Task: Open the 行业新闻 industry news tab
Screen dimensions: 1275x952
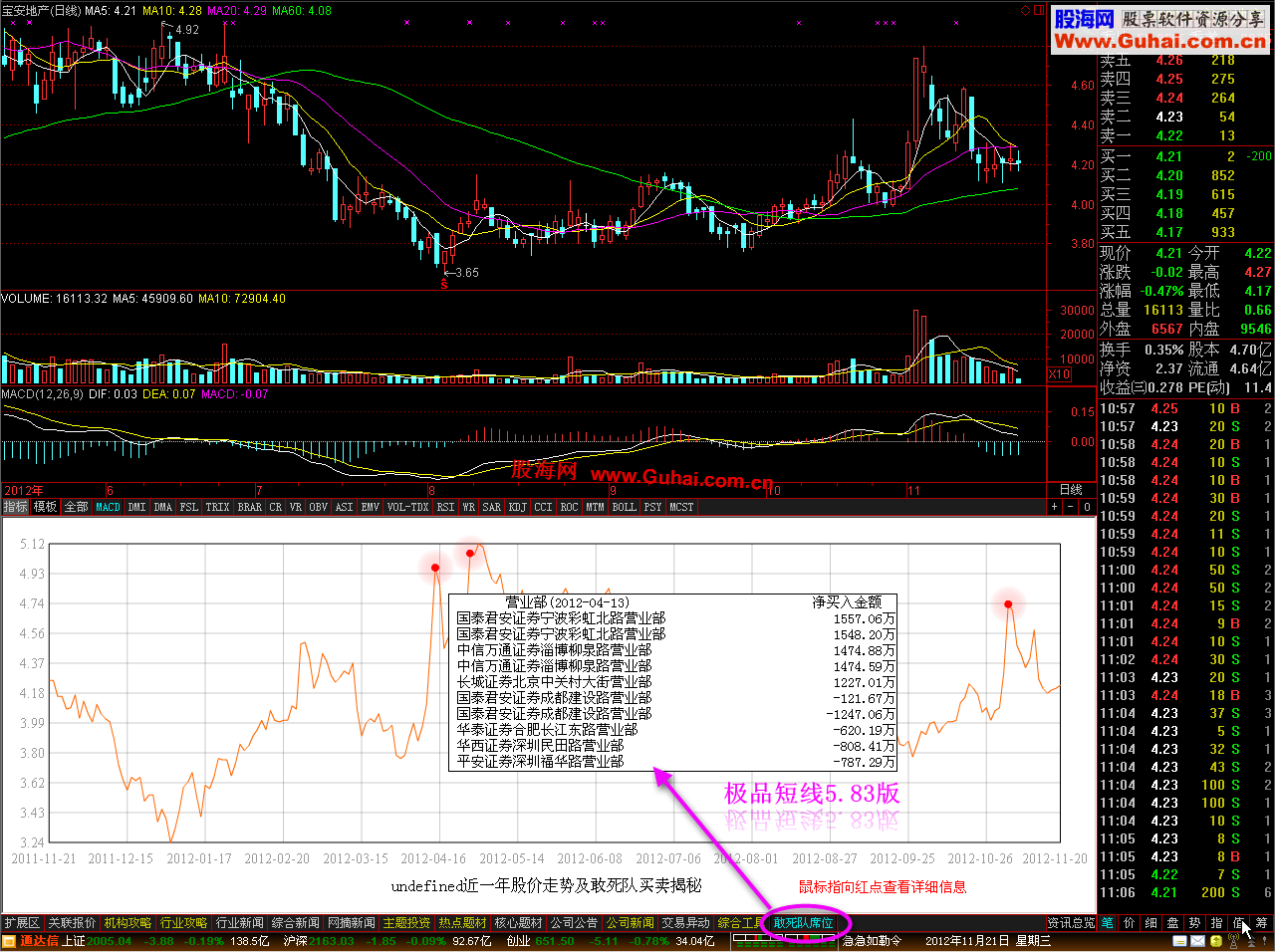Action: 240,923
